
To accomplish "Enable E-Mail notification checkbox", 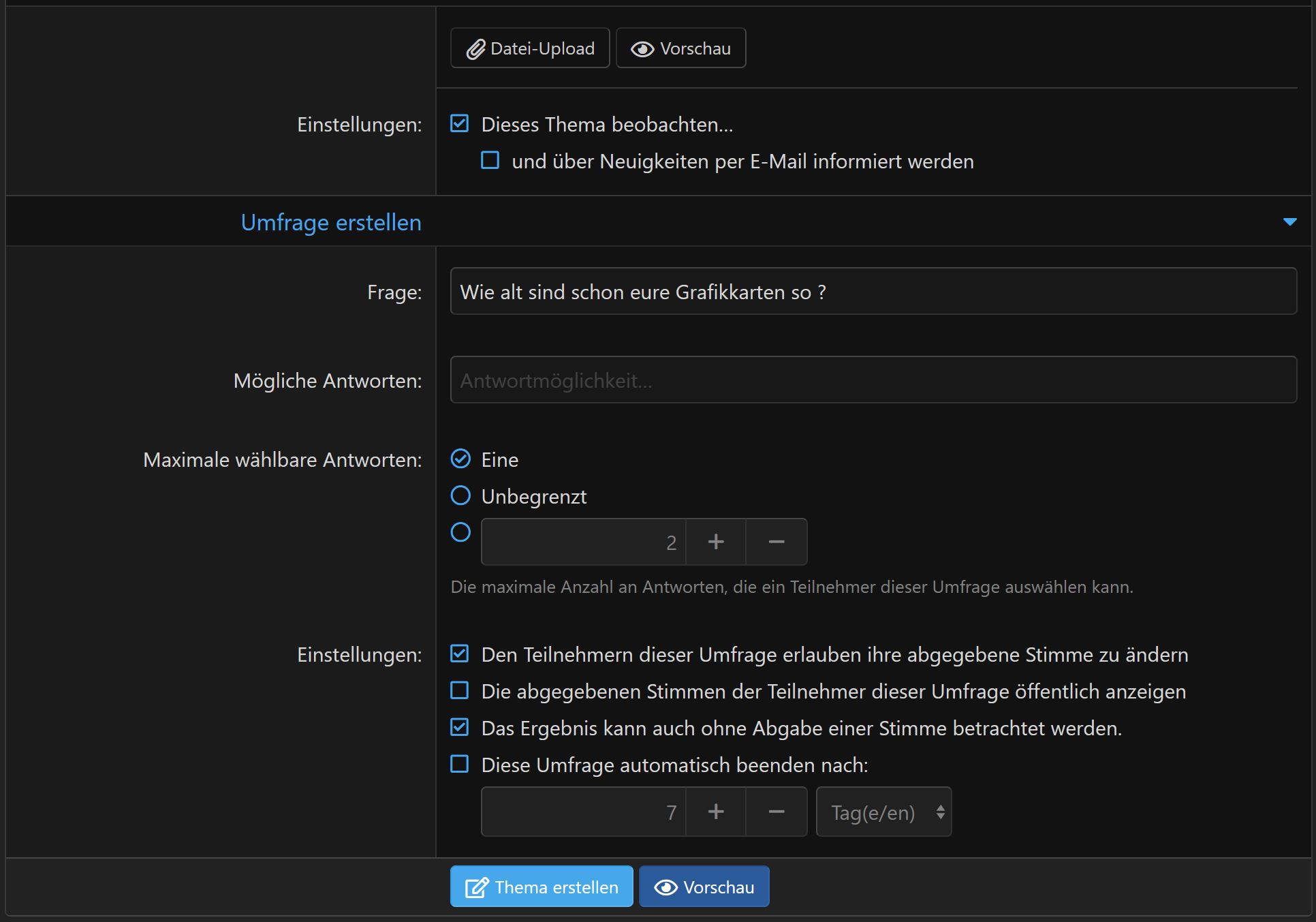I will pyautogui.click(x=490, y=161).
